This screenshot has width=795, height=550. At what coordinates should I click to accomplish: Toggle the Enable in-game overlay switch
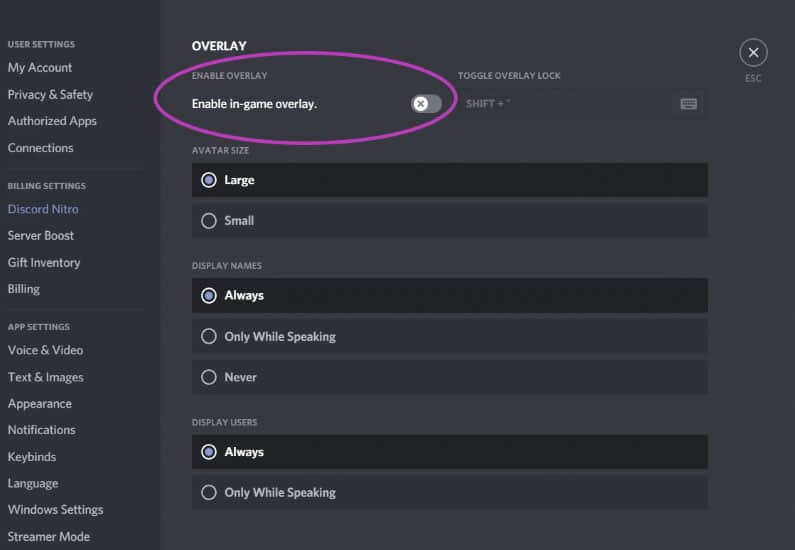426,104
